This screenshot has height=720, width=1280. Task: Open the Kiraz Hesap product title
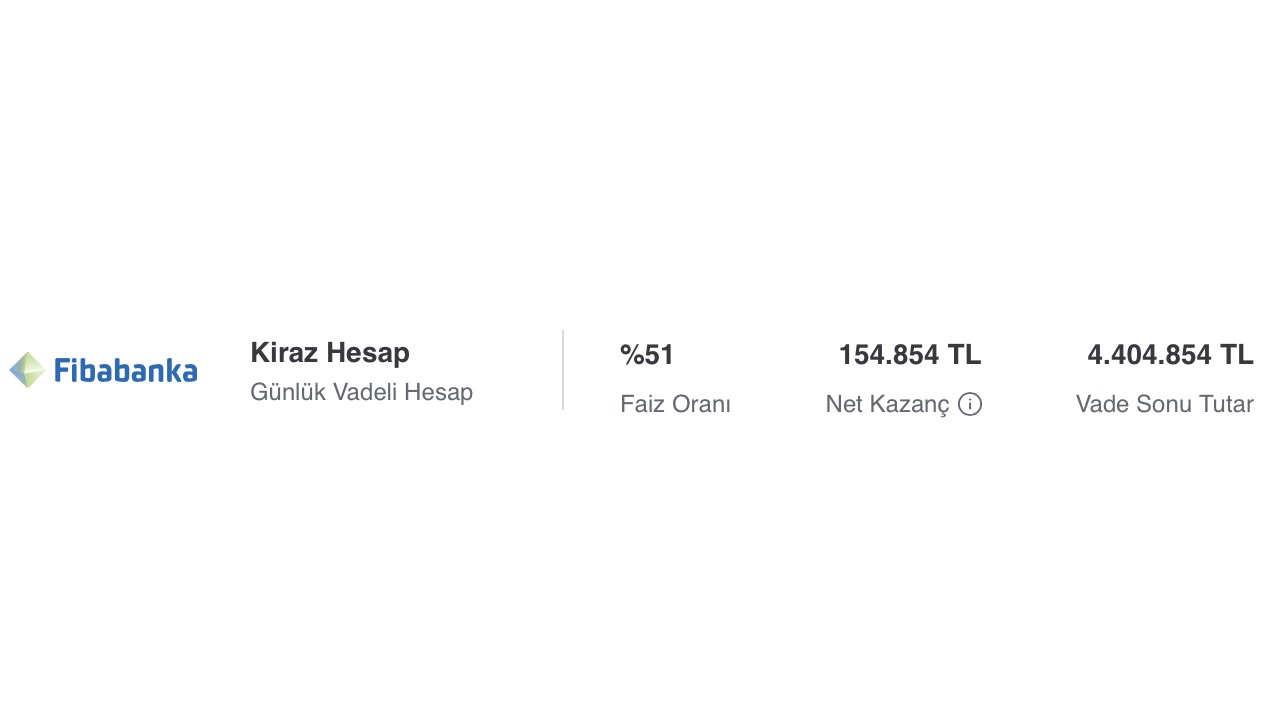[330, 353]
